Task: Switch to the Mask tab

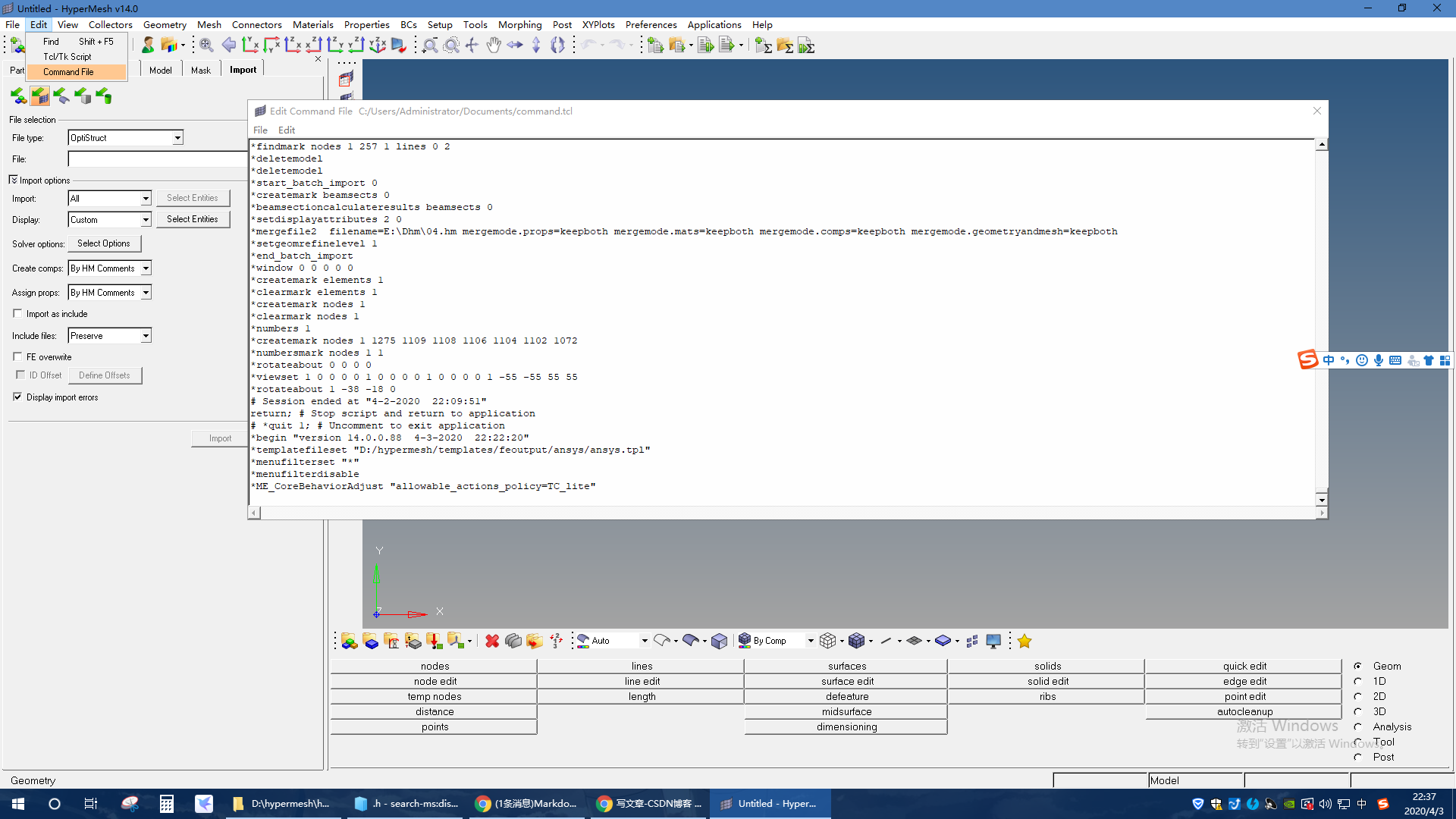Action: (201, 70)
